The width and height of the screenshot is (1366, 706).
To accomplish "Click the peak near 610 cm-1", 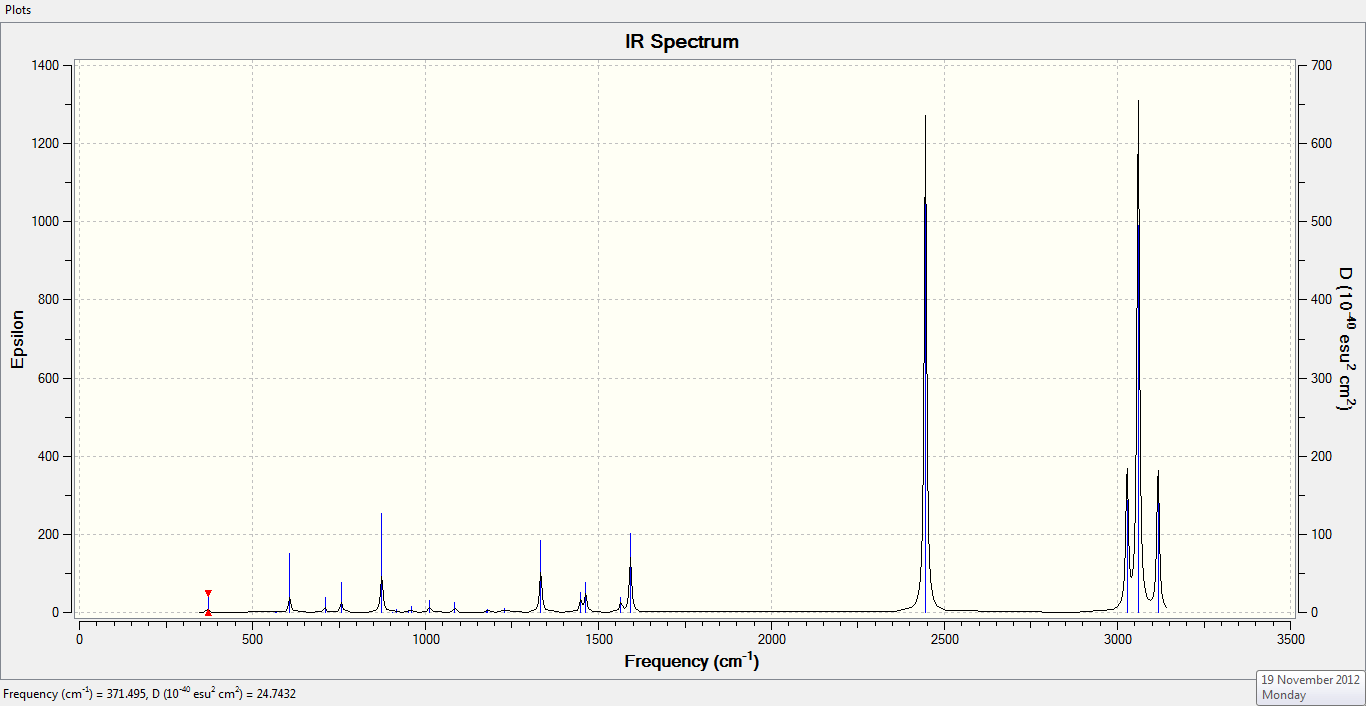I will 289,583.
